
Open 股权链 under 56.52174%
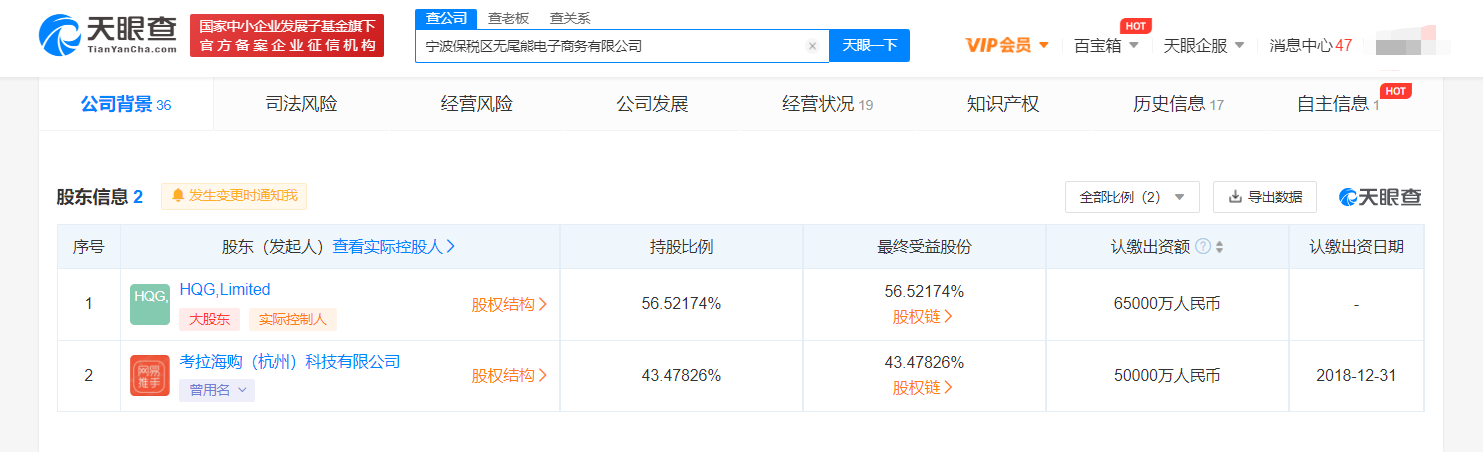tap(923, 316)
